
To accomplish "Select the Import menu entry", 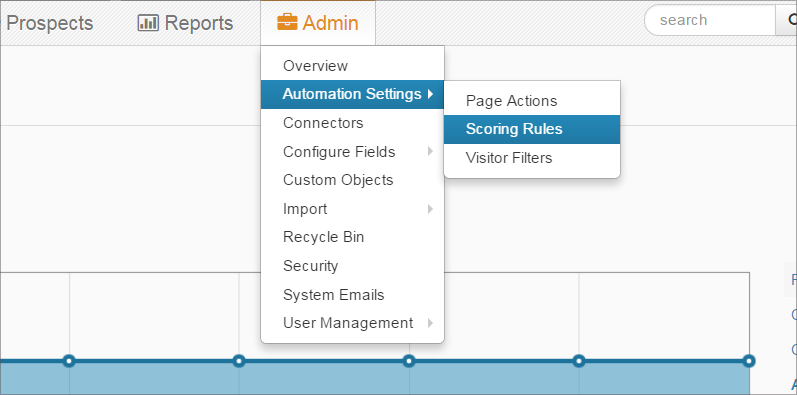I will [x=352, y=209].
